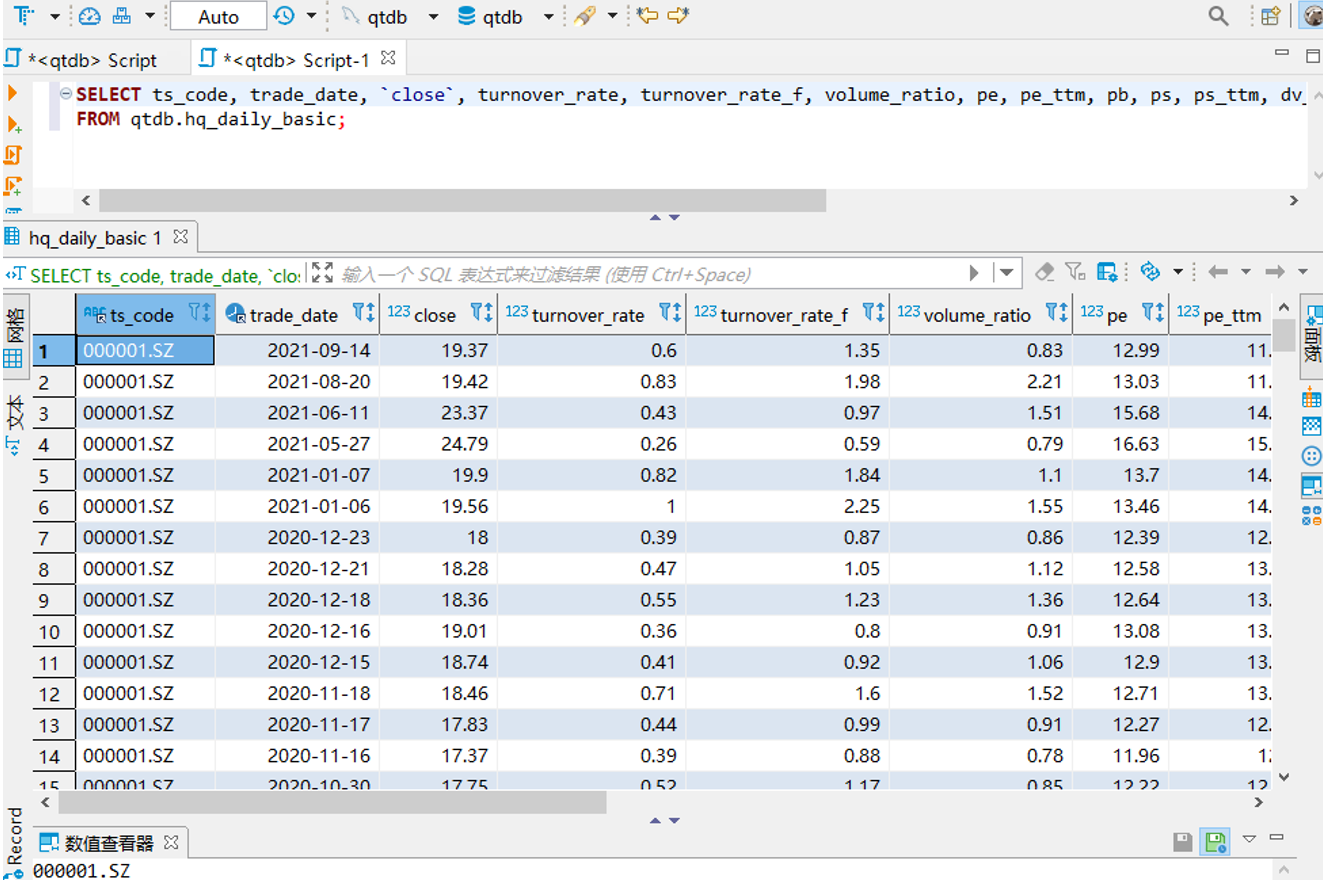Collapse the SELECT statement fold marker

[x=66, y=94]
